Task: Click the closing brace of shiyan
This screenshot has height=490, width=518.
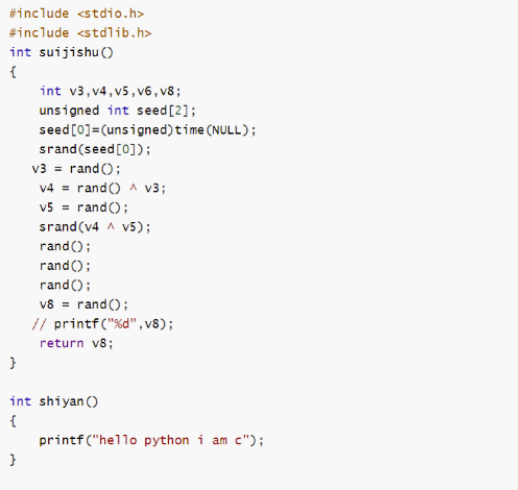Action: click(13, 460)
